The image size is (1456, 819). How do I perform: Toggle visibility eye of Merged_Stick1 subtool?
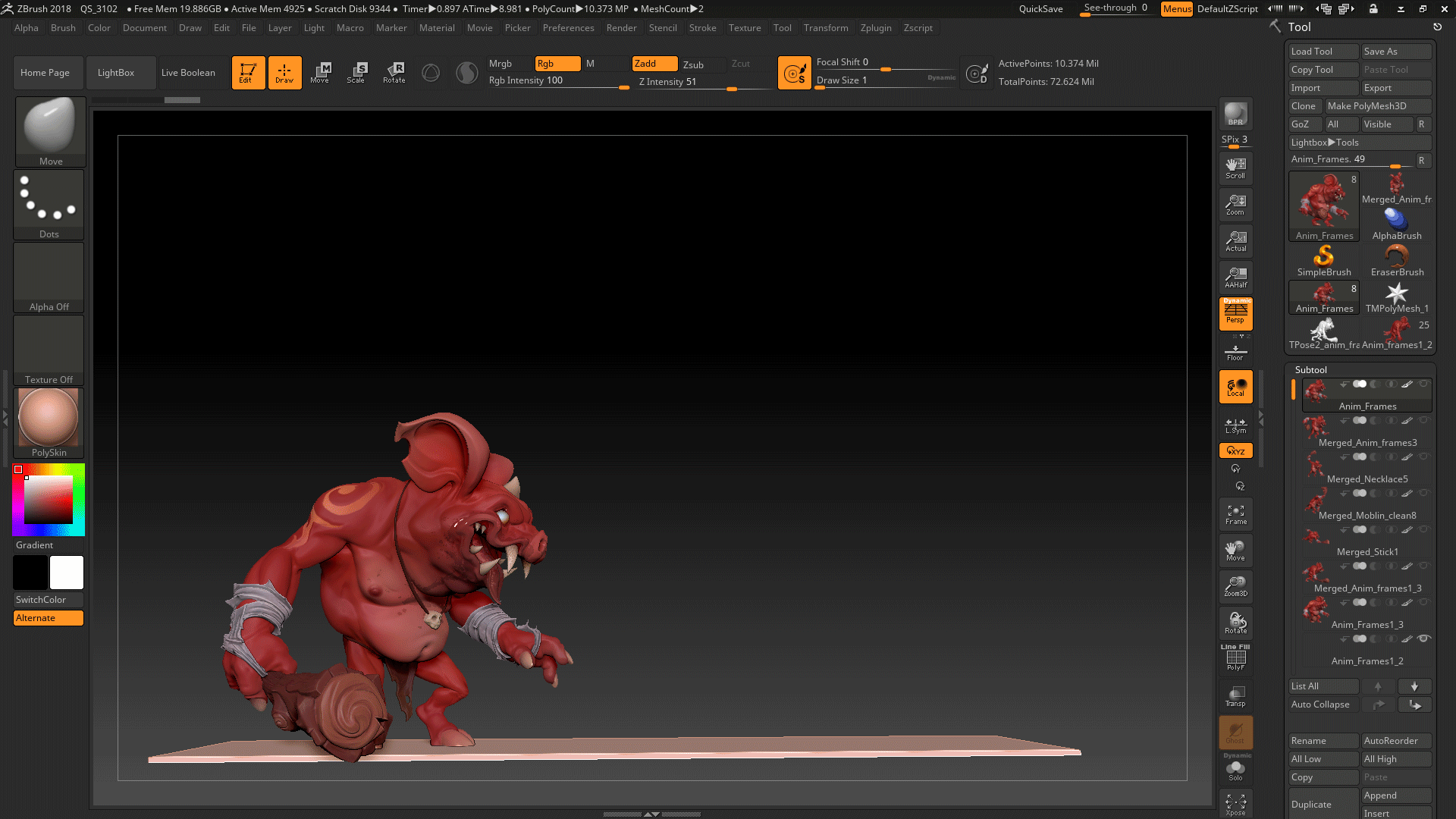pyautogui.click(x=1424, y=529)
